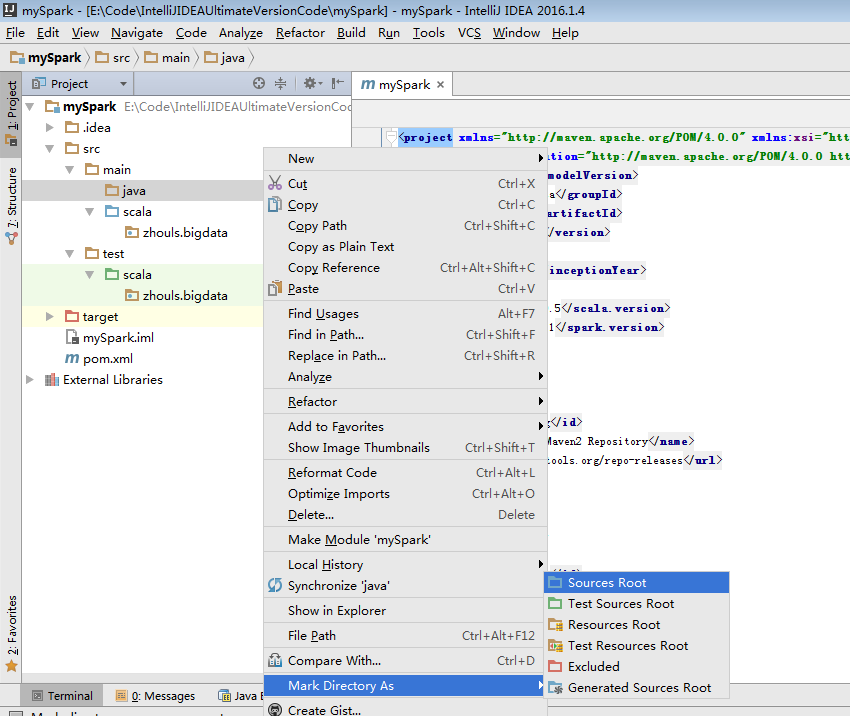The image size is (850, 716).
Task: Open the Refactor menu in menu bar
Action: 300,33
